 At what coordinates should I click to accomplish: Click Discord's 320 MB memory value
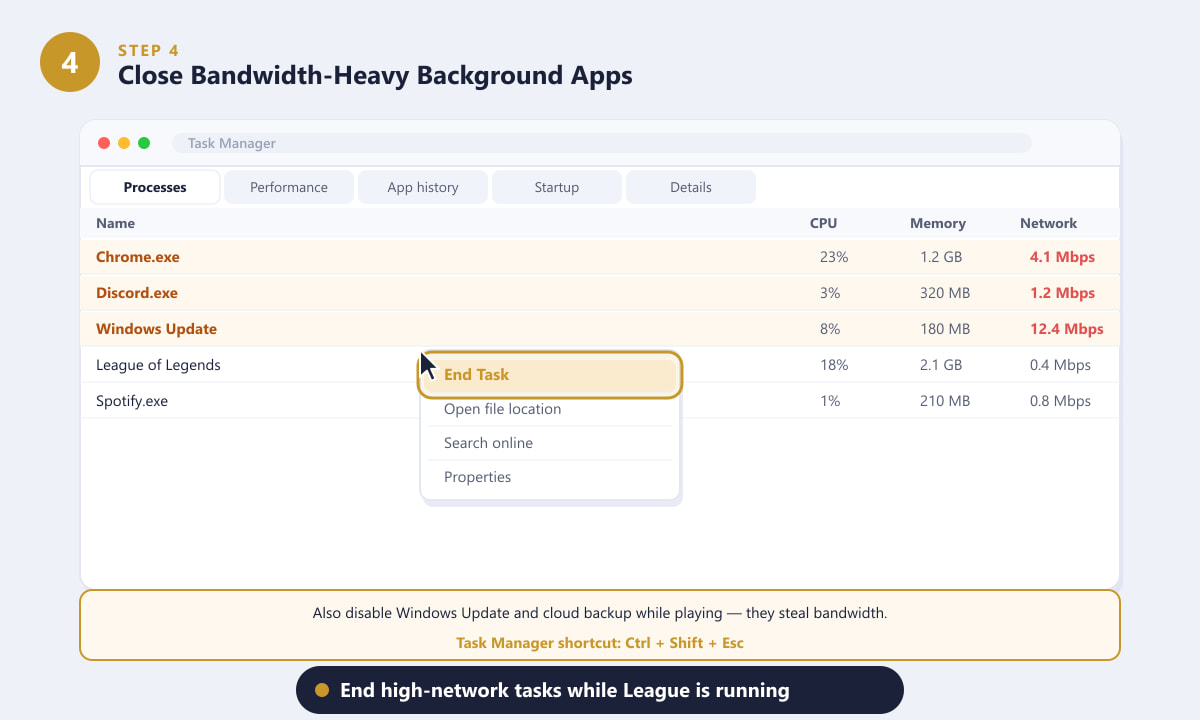tap(945, 293)
